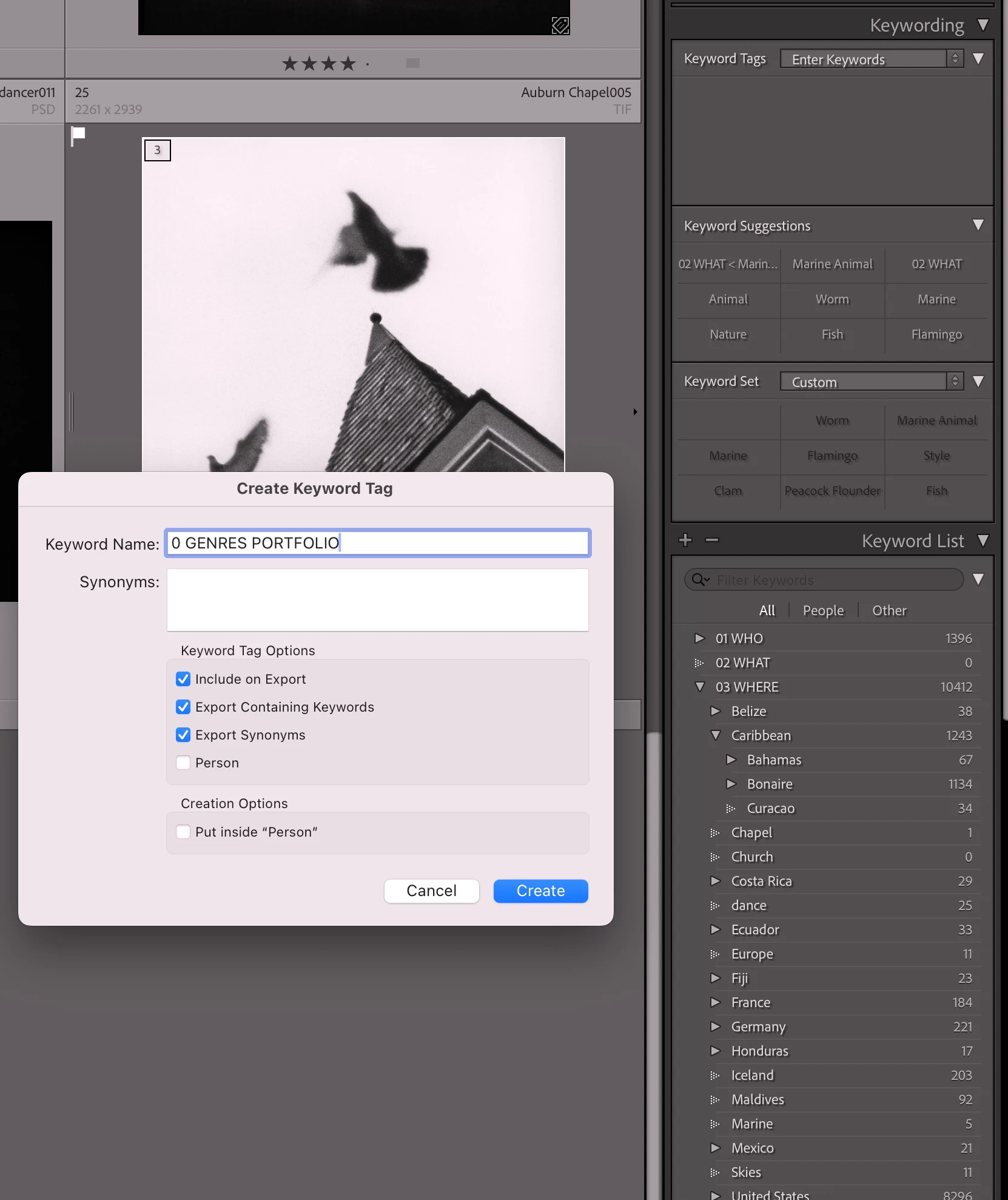Image resolution: width=1008 pixels, height=1200 pixels.
Task: Collapse the Keyword Set section triangle
Action: tap(978, 381)
